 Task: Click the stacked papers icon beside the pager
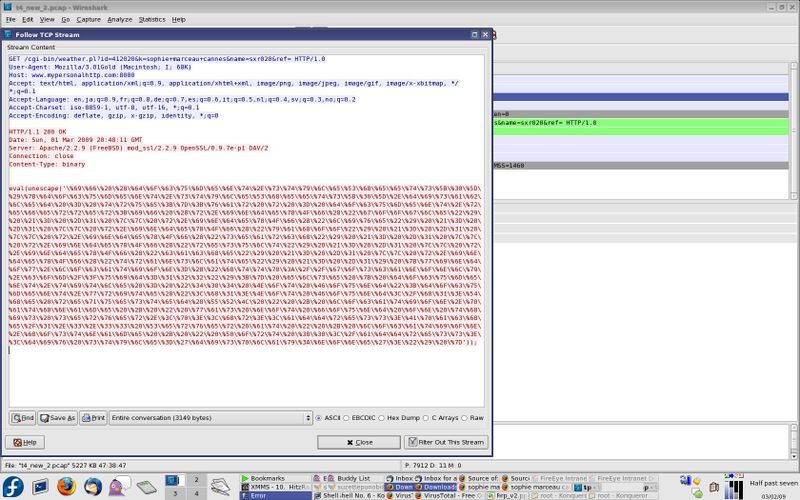[220, 487]
